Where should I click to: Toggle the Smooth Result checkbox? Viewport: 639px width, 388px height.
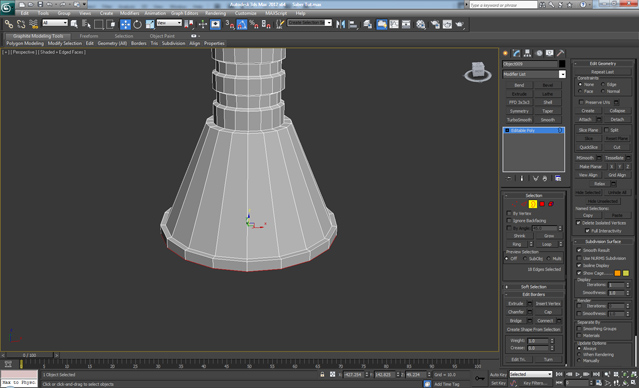point(579,250)
